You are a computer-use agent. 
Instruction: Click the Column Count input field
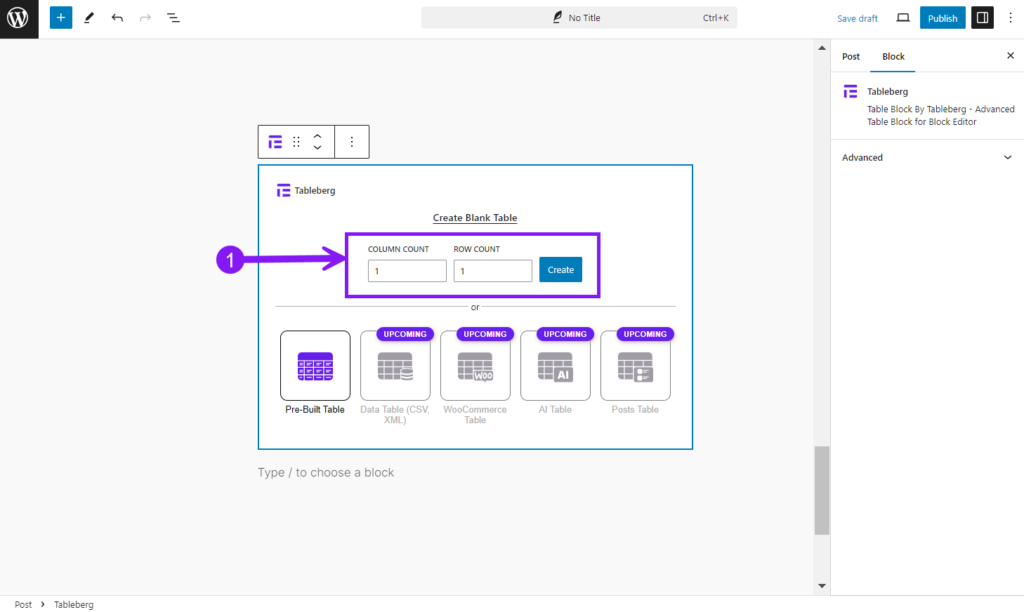pos(407,271)
